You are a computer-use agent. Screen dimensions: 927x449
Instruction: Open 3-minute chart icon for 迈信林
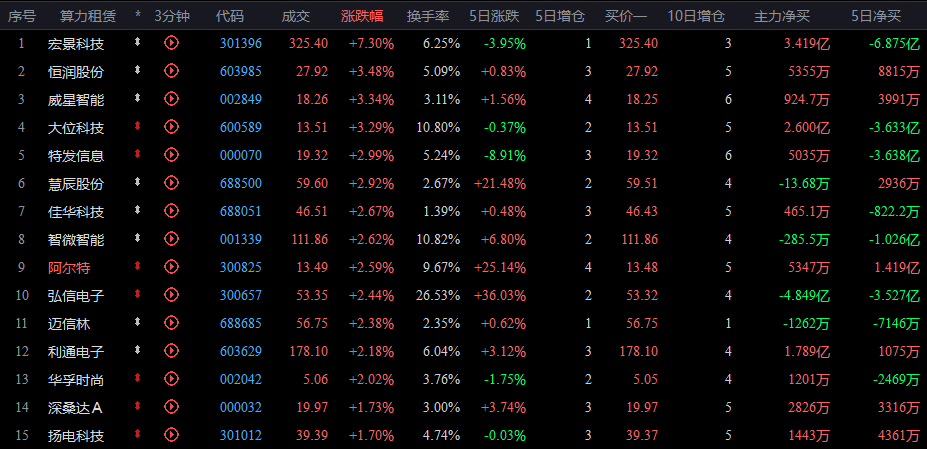[171, 323]
